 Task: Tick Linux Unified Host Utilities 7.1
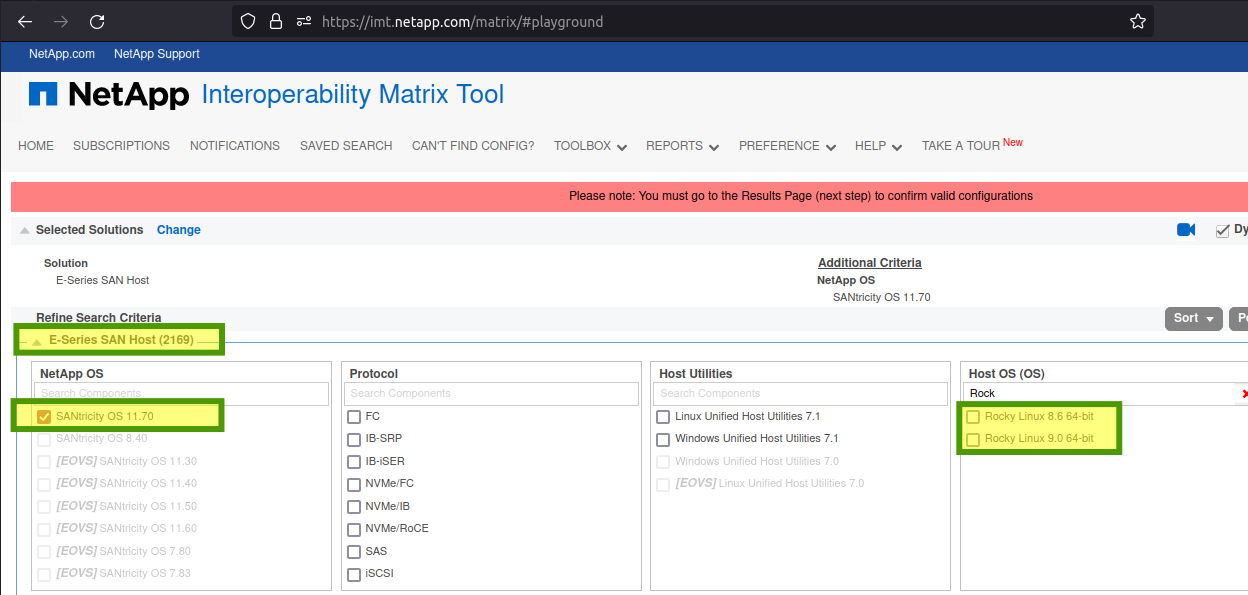point(663,416)
